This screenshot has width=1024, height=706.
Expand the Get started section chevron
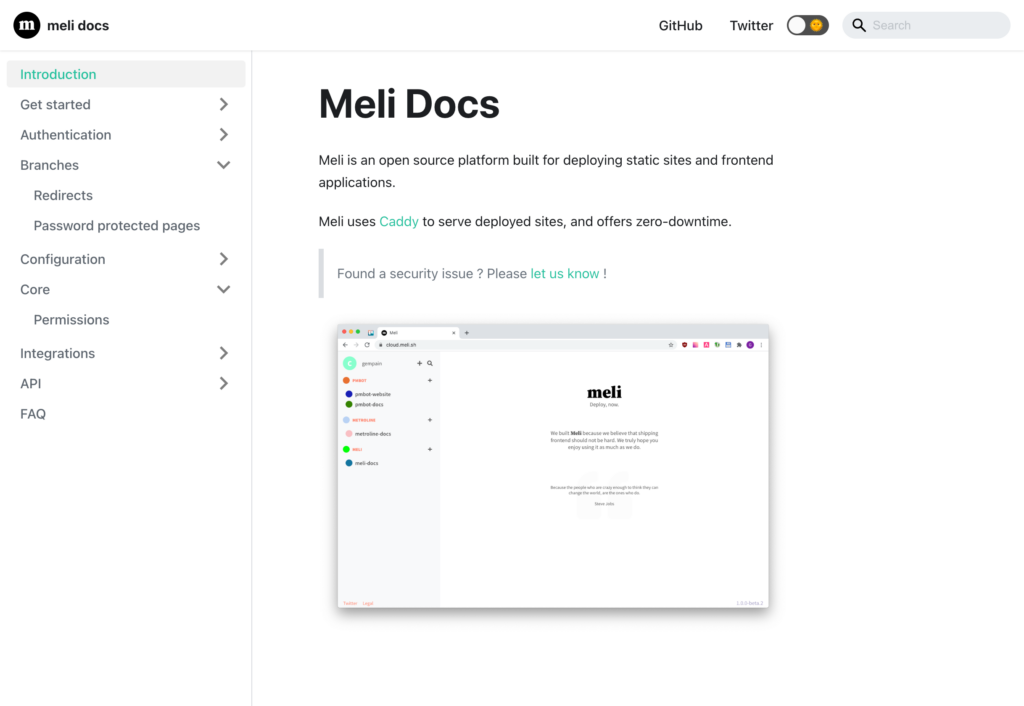(x=223, y=105)
